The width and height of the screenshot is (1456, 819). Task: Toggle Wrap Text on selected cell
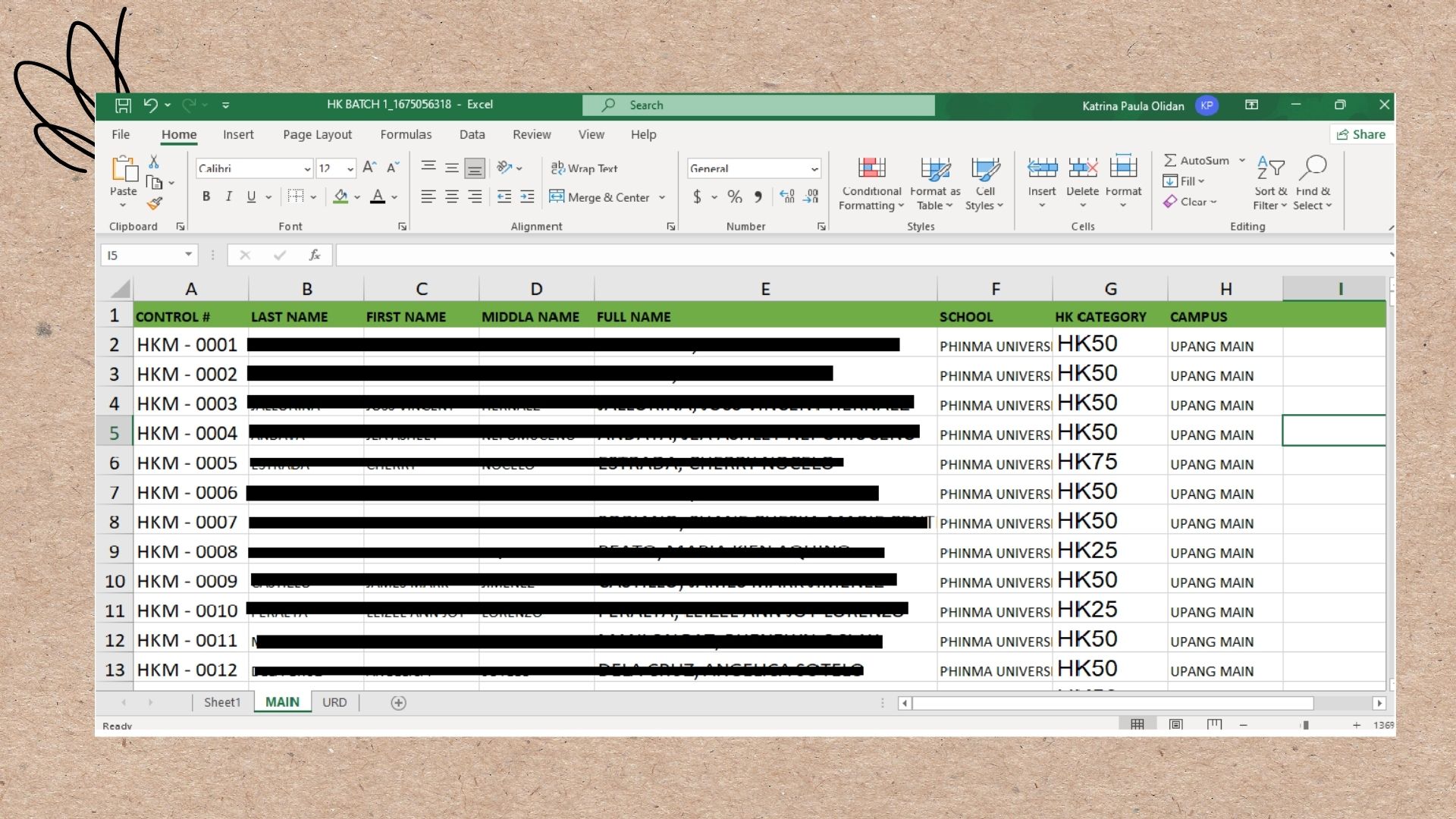click(584, 168)
